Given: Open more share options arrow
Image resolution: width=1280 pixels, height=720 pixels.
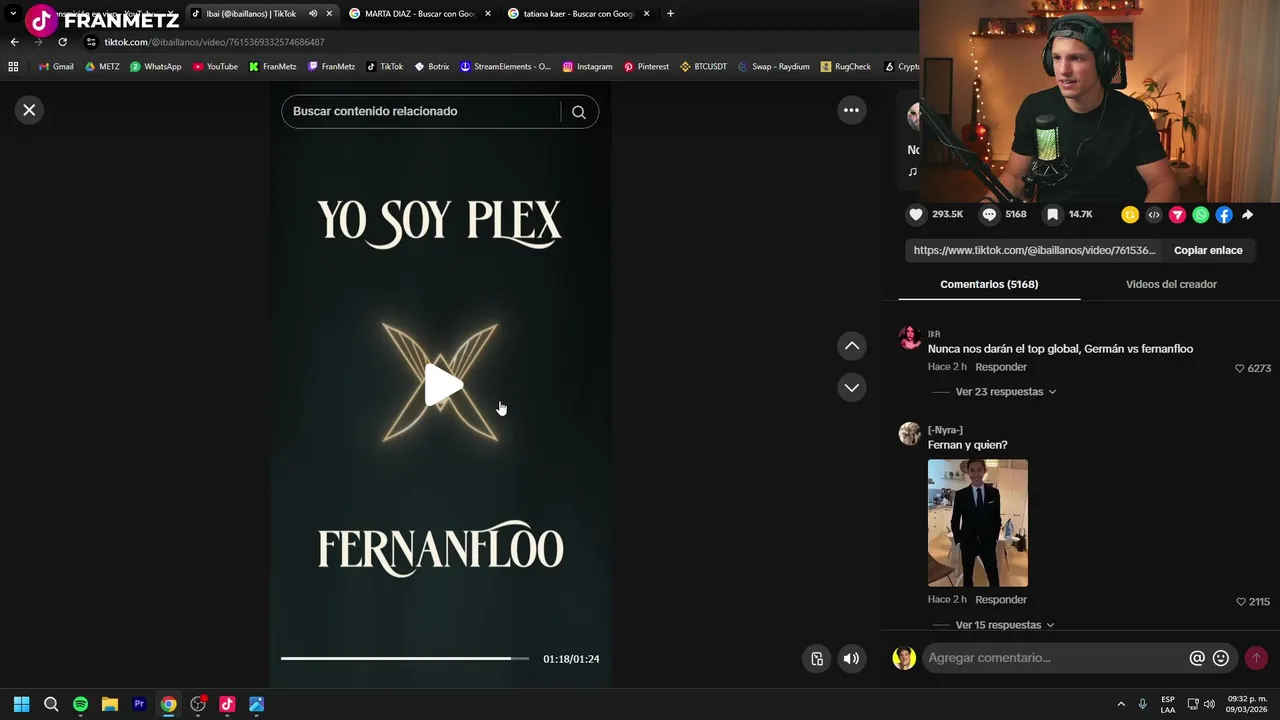Looking at the screenshot, I should tap(1248, 214).
